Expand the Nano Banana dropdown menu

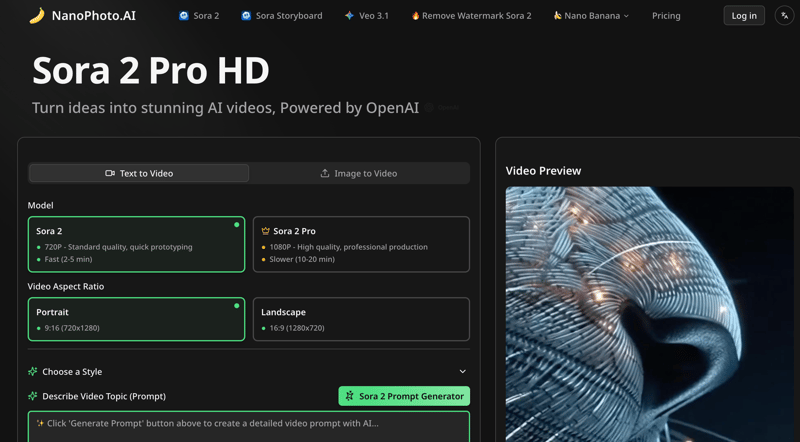click(591, 16)
